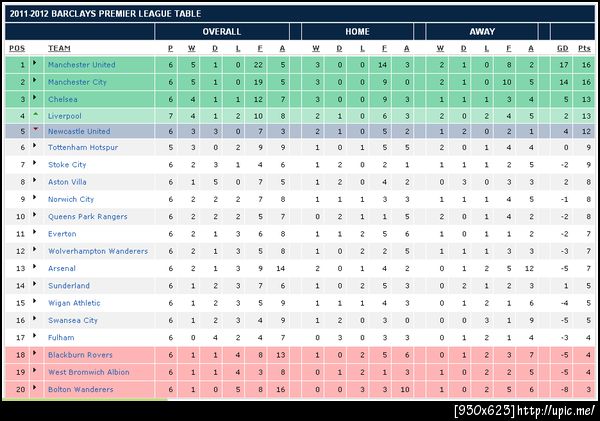
Task: Click the arrow next to Swansea City
Action: pyautogui.click(x=36, y=321)
